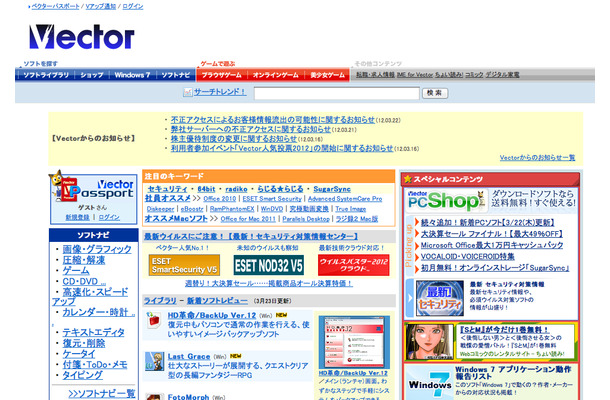Click the 64bit keyword
610x400 pixels.
click(x=206, y=189)
